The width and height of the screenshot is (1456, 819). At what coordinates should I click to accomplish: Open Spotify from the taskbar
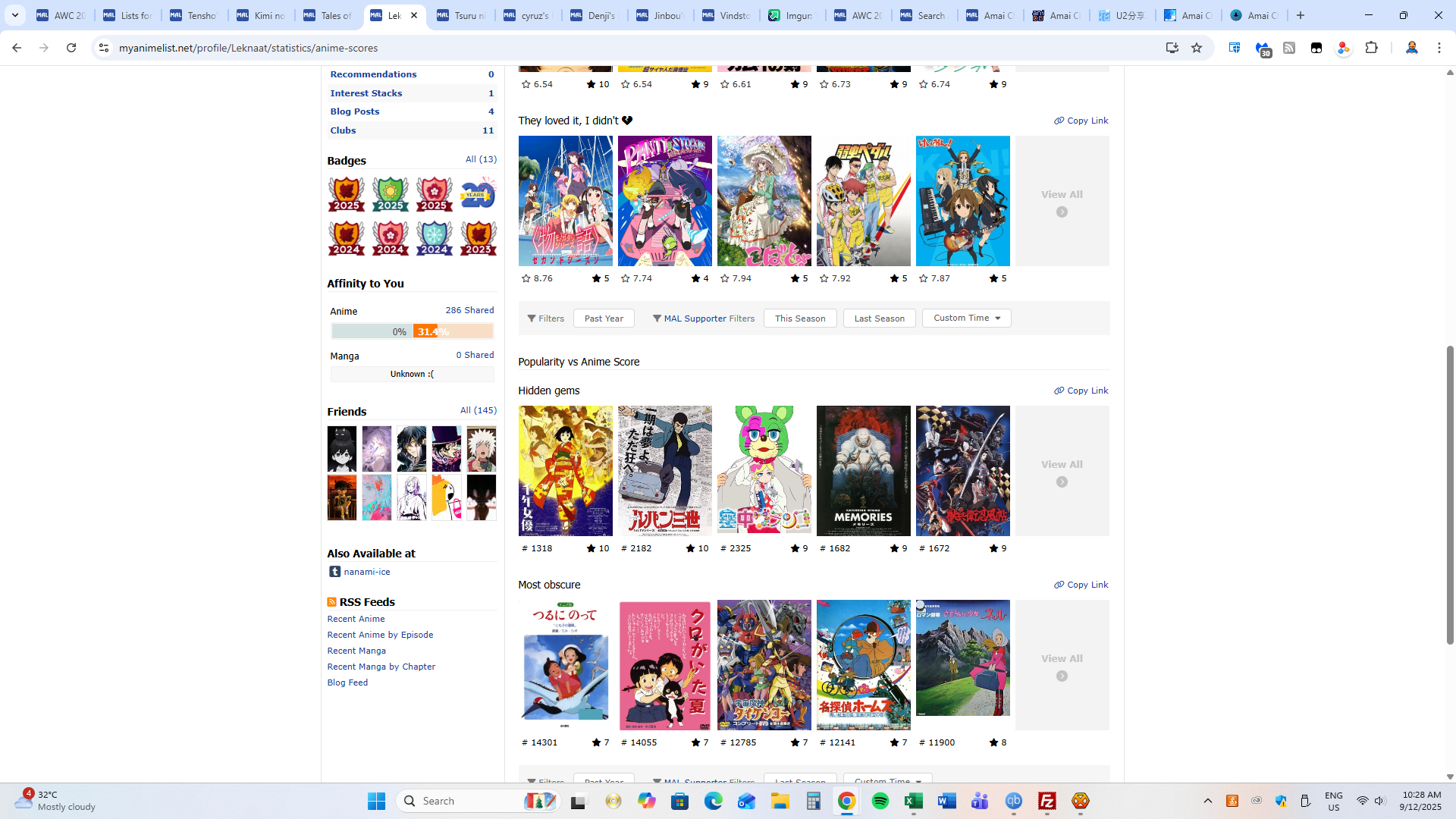tap(880, 801)
